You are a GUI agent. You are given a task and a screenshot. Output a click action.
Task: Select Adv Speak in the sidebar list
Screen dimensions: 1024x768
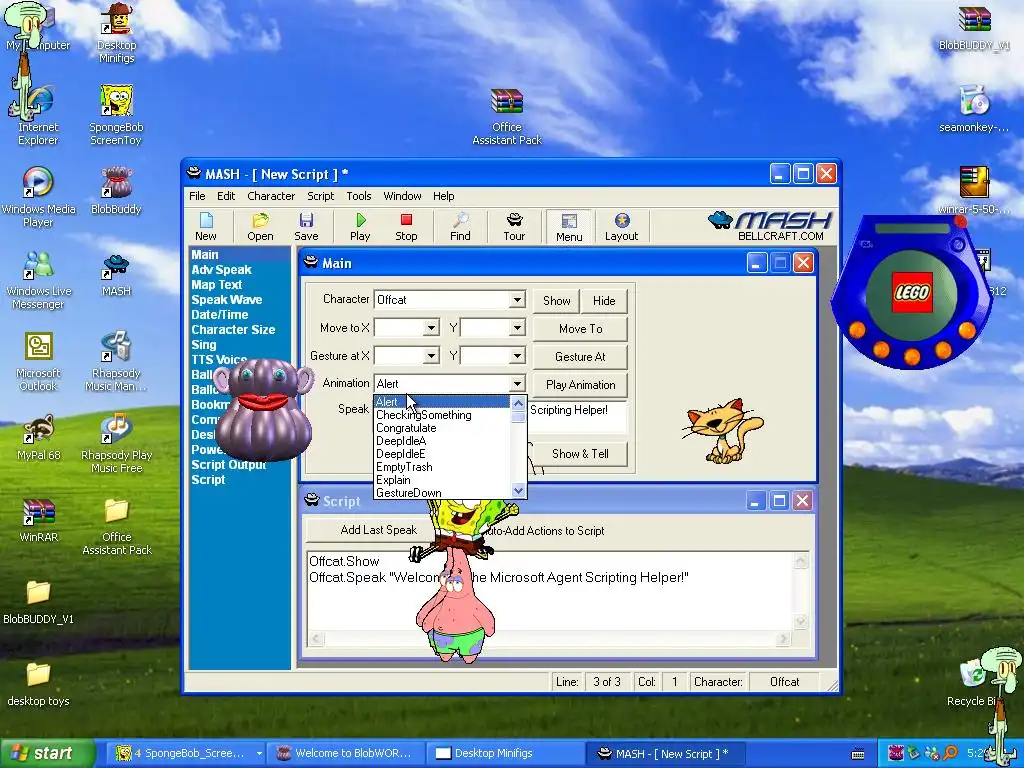tap(221, 269)
